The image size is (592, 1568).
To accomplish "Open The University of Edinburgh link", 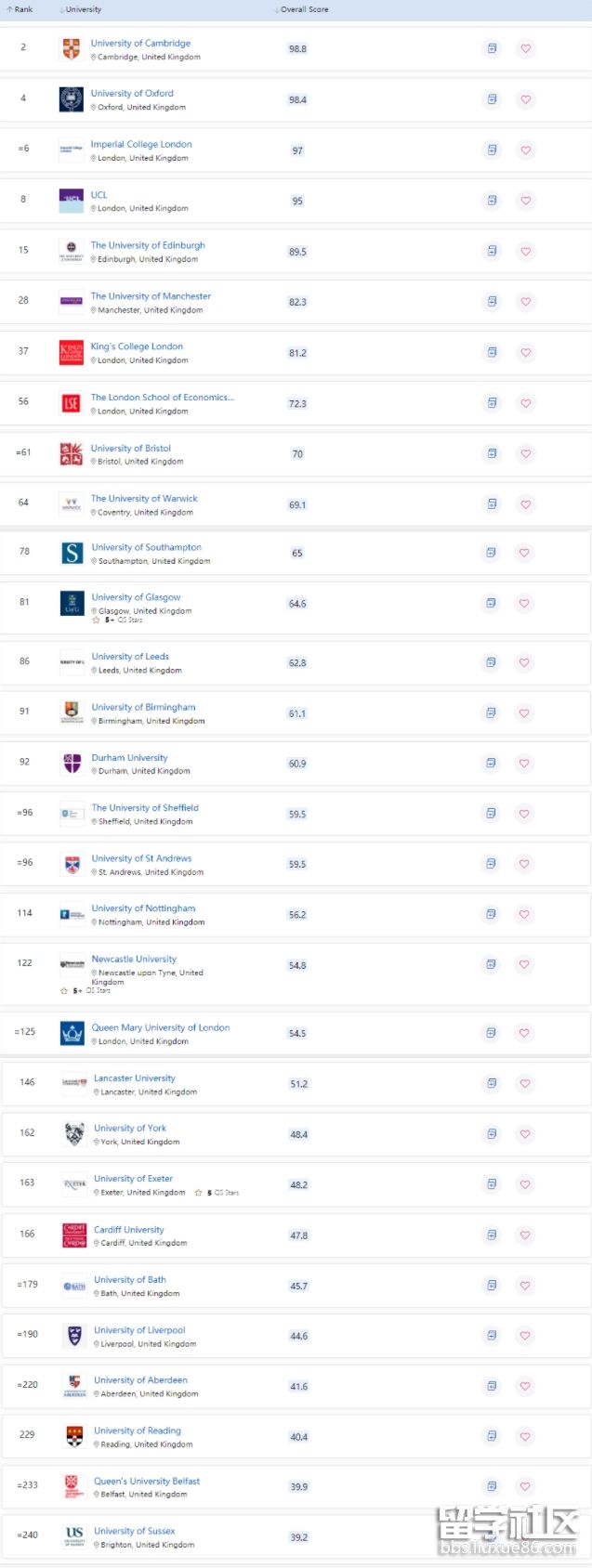I will tap(148, 245).
